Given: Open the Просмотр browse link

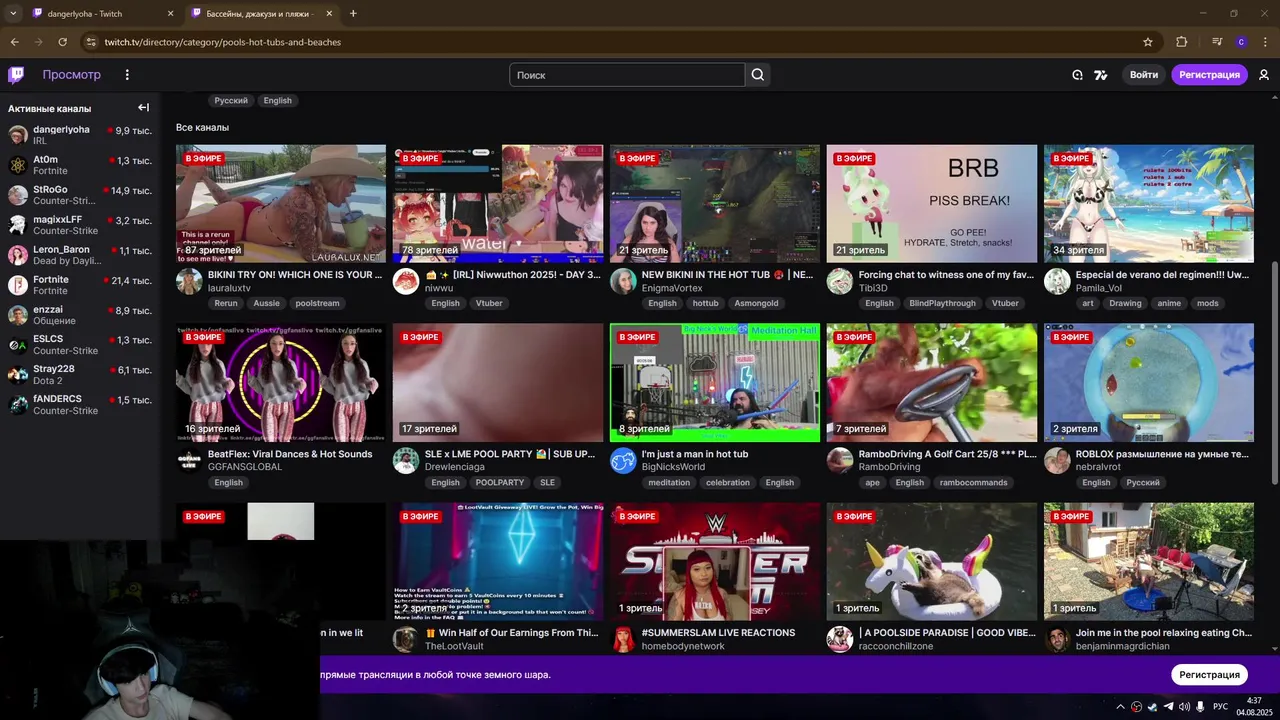Looking at the screenshot, I should point(71,75).
